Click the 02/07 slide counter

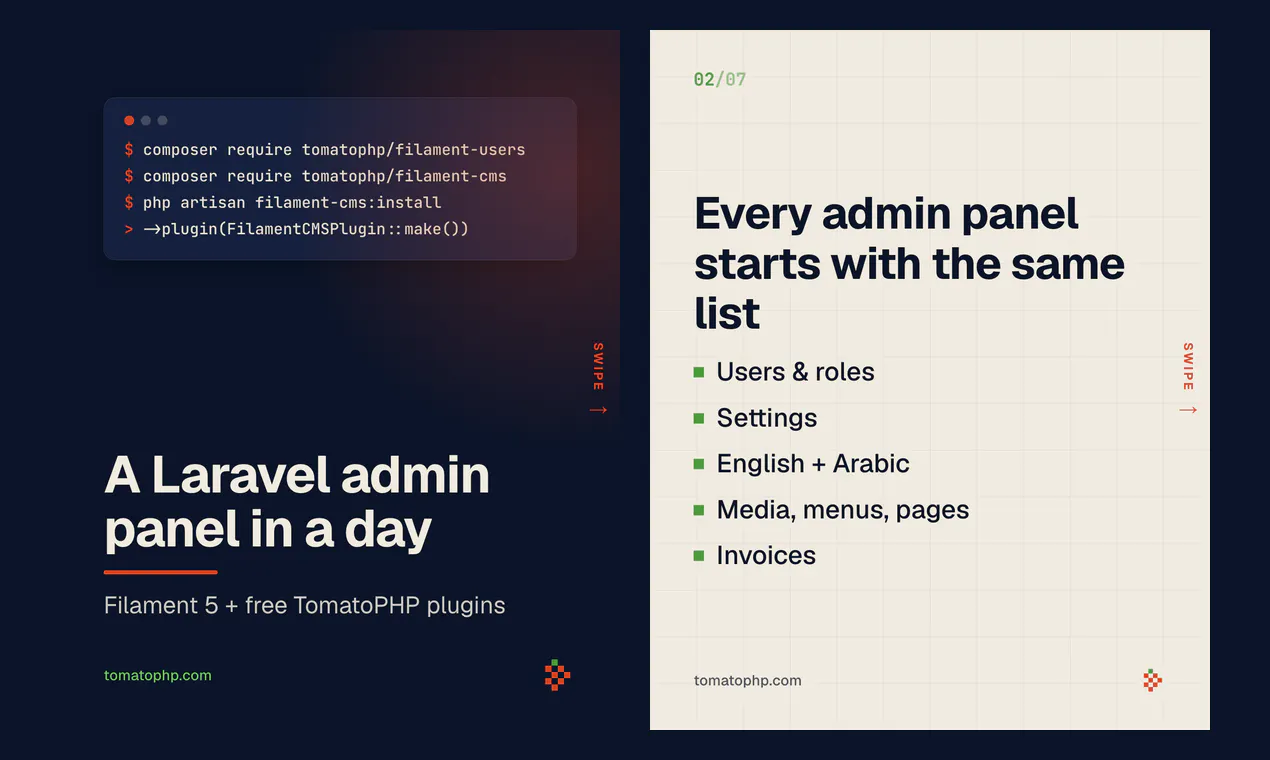pos(720,79)
